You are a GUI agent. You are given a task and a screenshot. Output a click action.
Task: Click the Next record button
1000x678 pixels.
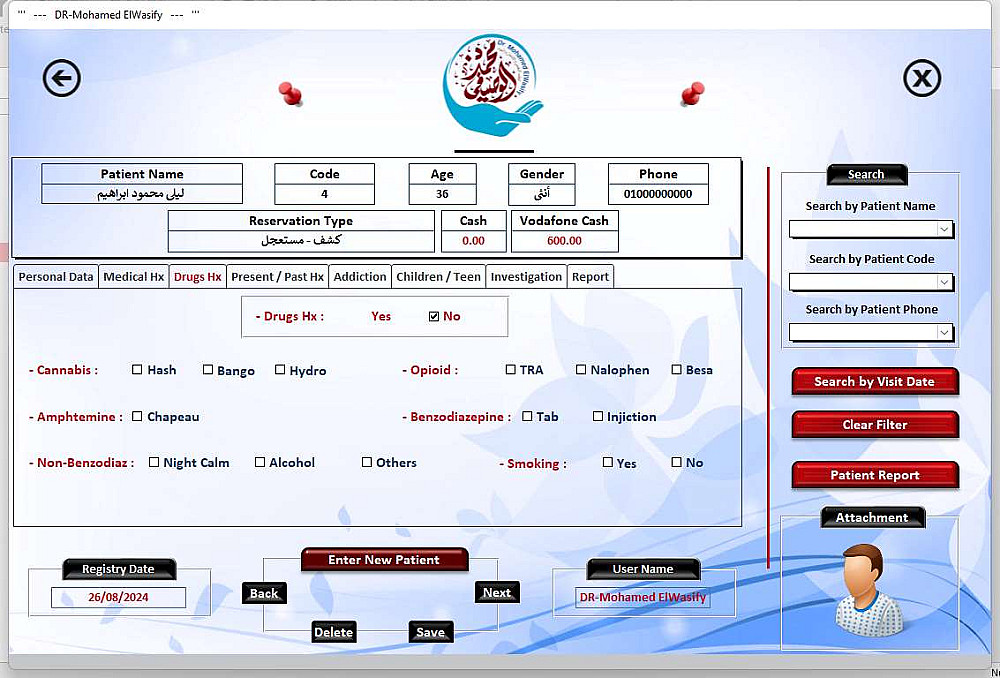pyautogui.click(x=497, y=593)
